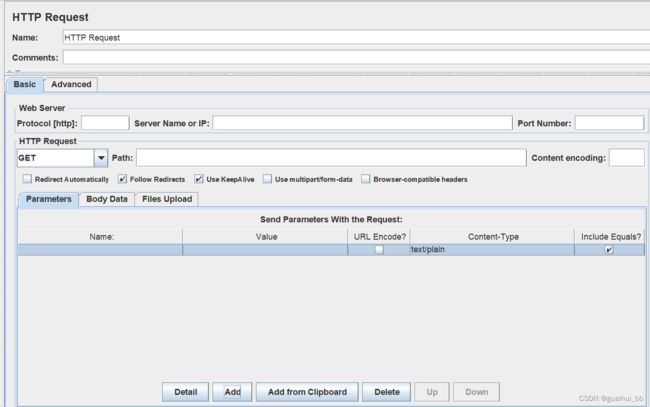Click the Name input field

357,37
